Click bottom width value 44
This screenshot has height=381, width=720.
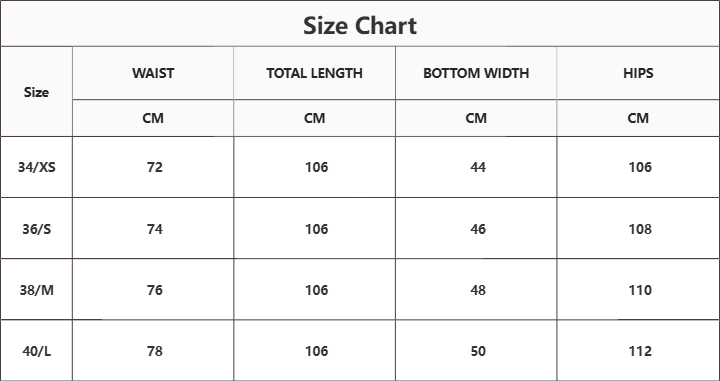[478, 167]
